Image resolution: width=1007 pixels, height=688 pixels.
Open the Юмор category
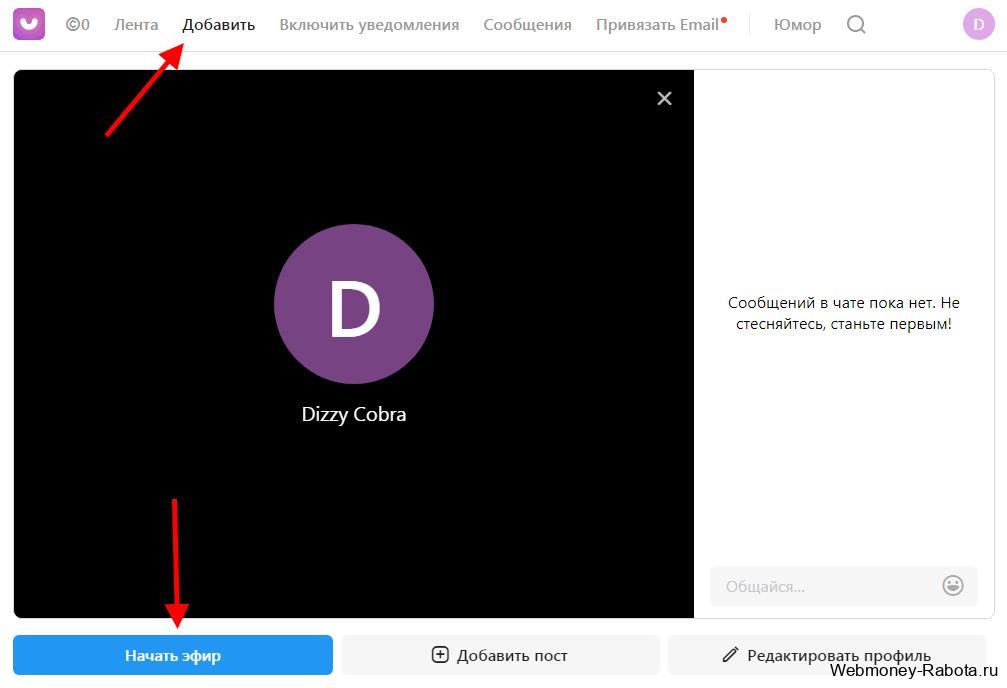pyautogui.click(x=798, y=24)
